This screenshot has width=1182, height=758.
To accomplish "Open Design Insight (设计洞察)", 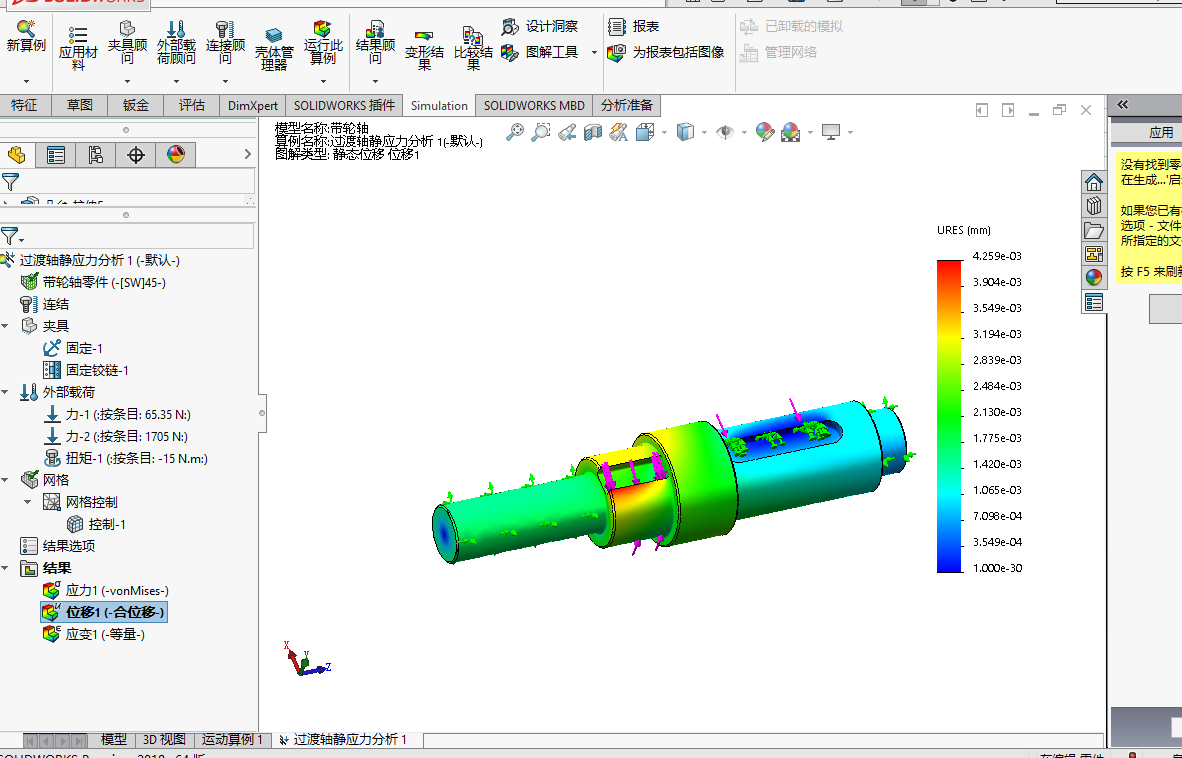I will (540, 26).
